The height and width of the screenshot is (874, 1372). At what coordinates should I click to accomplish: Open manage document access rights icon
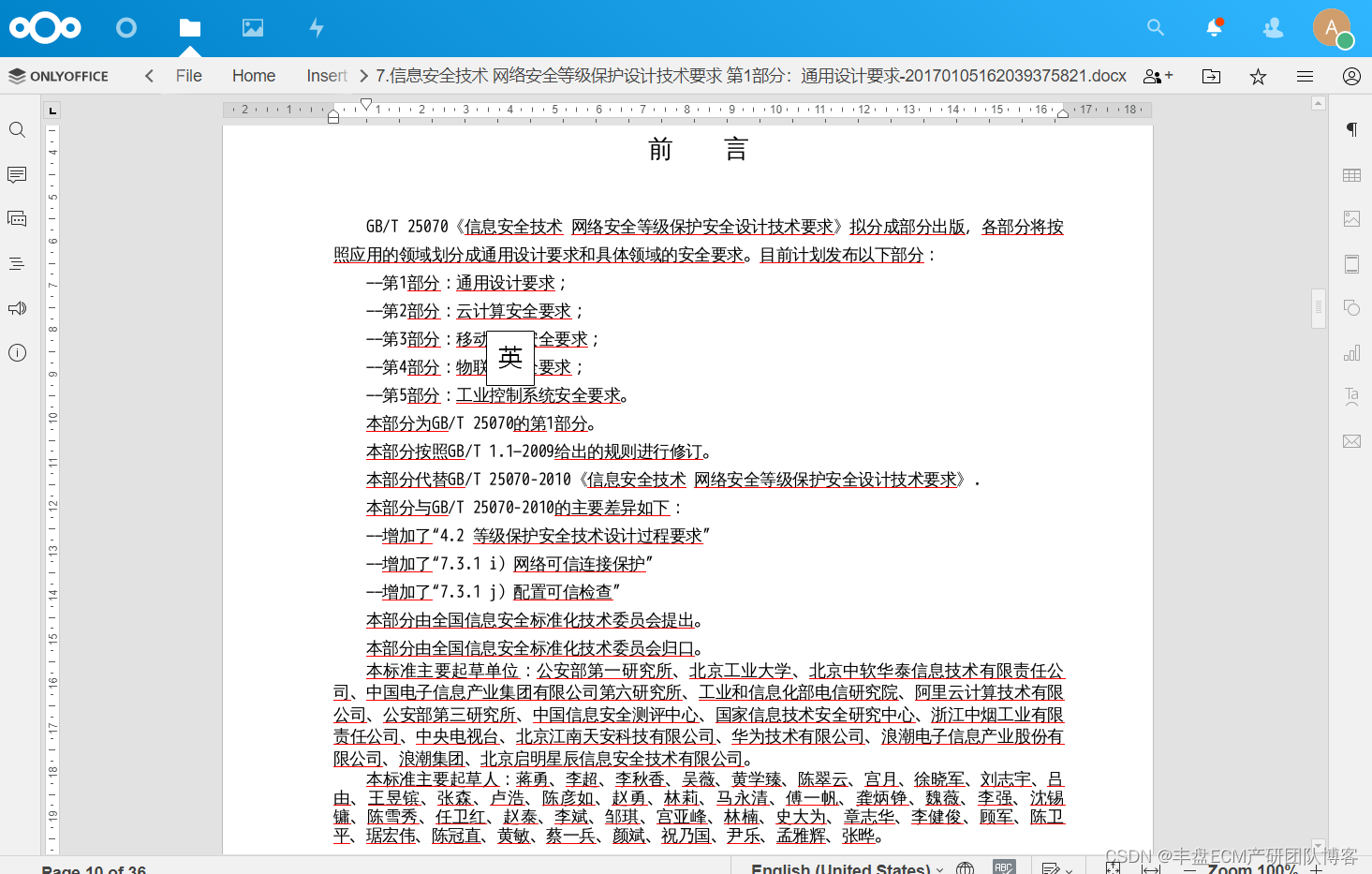pyautogui.click(x=1158, y=76)
